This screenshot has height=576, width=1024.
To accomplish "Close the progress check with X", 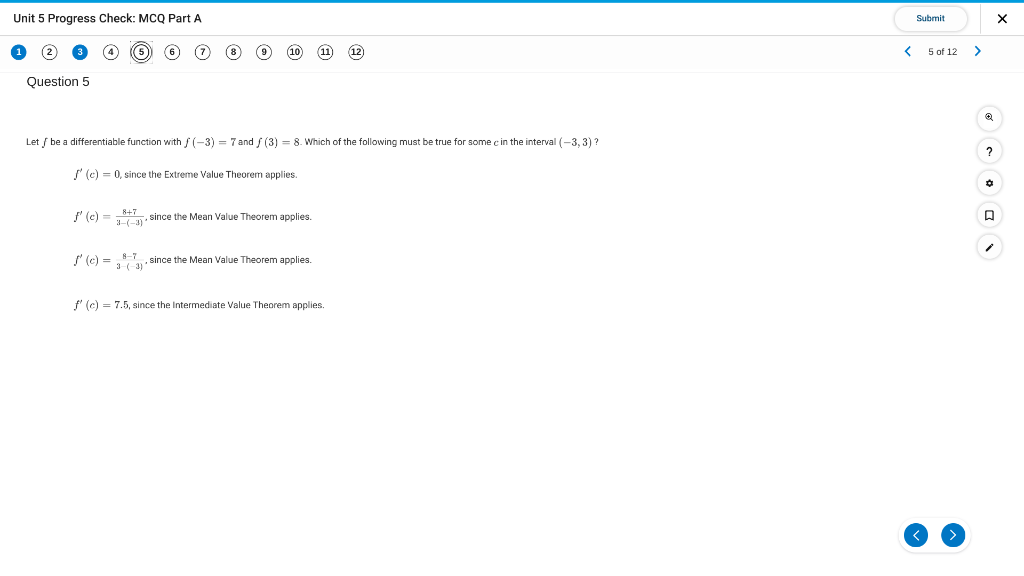I will coord(1002,18).
